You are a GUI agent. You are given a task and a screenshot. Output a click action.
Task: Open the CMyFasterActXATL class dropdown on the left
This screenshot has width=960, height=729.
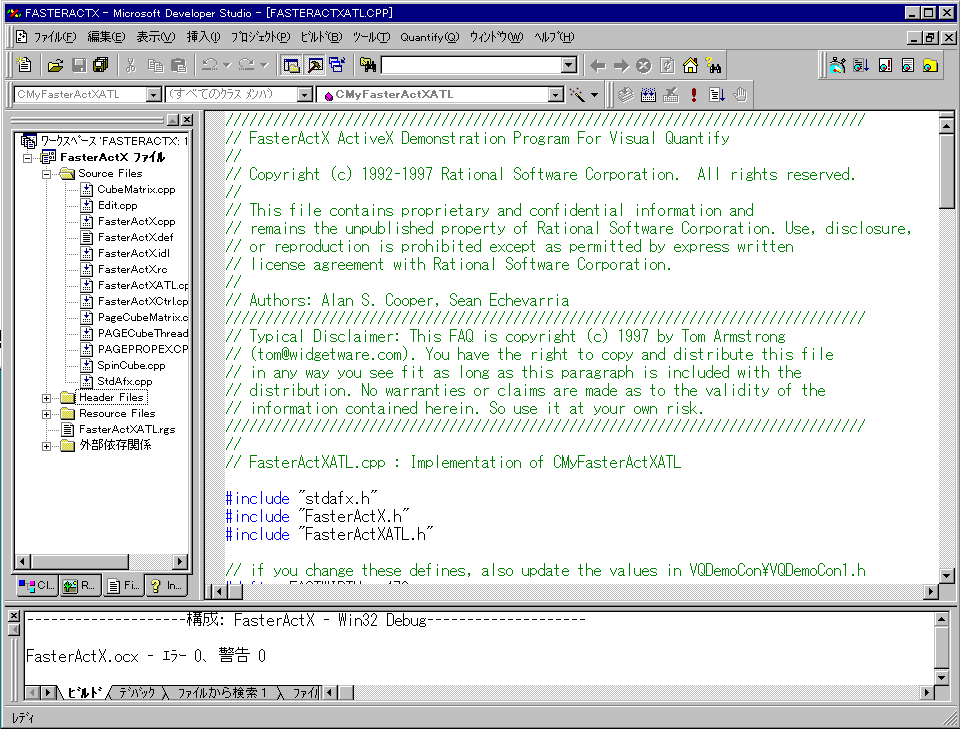(154, 95)
